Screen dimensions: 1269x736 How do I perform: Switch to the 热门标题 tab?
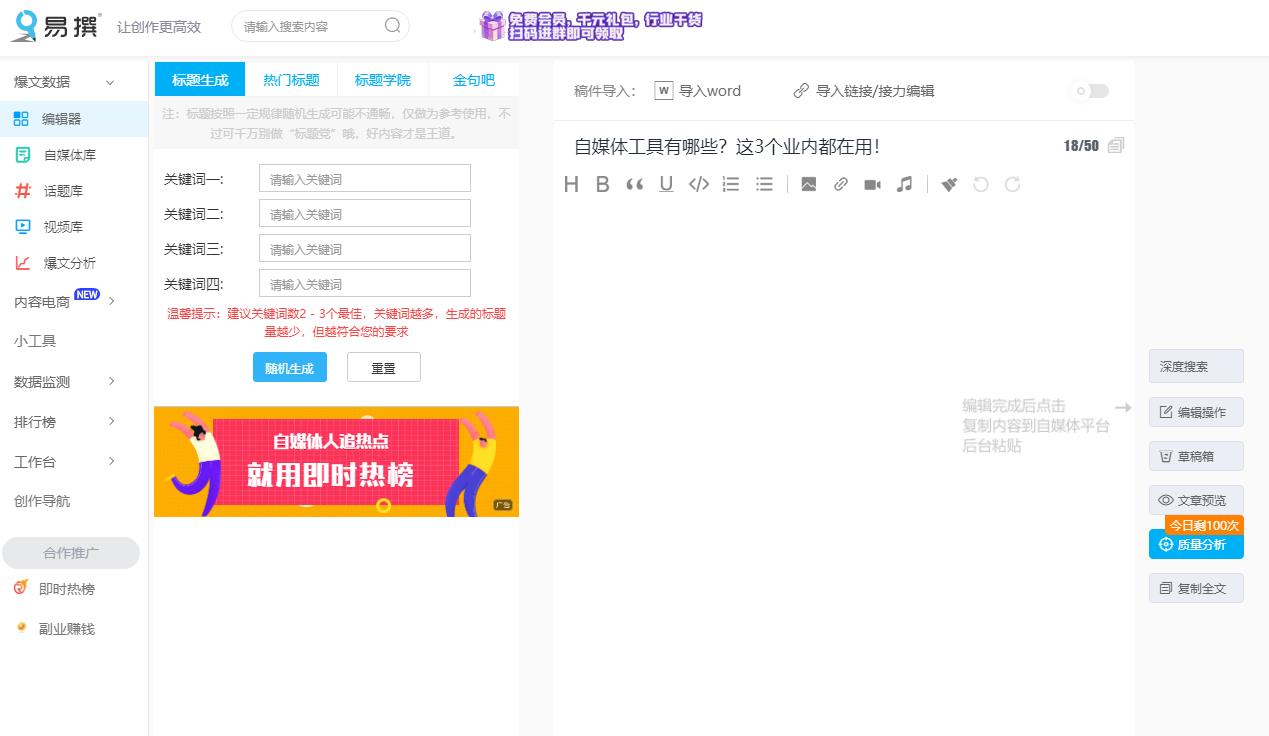pos(290,79)
